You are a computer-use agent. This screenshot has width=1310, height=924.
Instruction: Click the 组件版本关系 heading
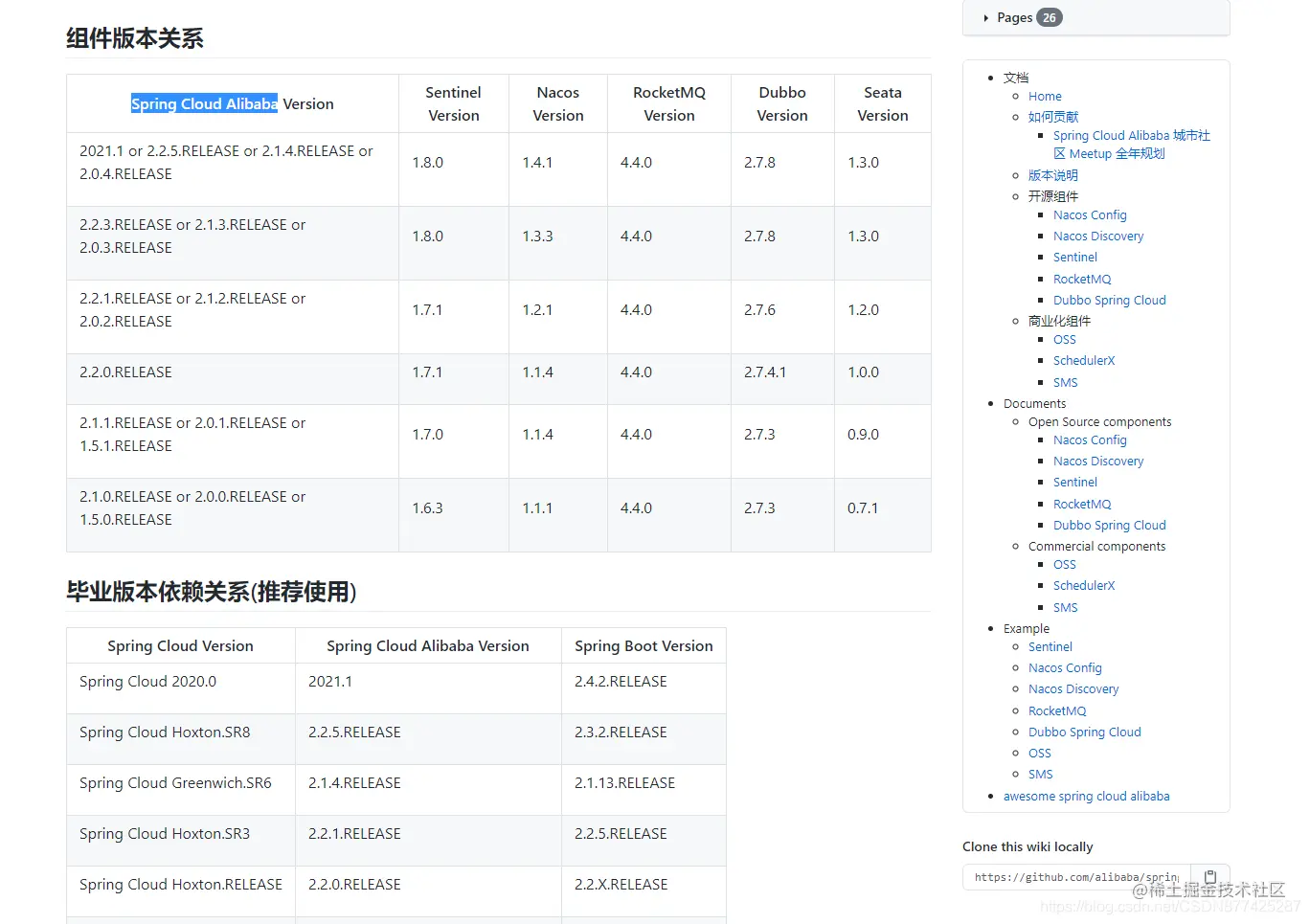pos(135,38)
